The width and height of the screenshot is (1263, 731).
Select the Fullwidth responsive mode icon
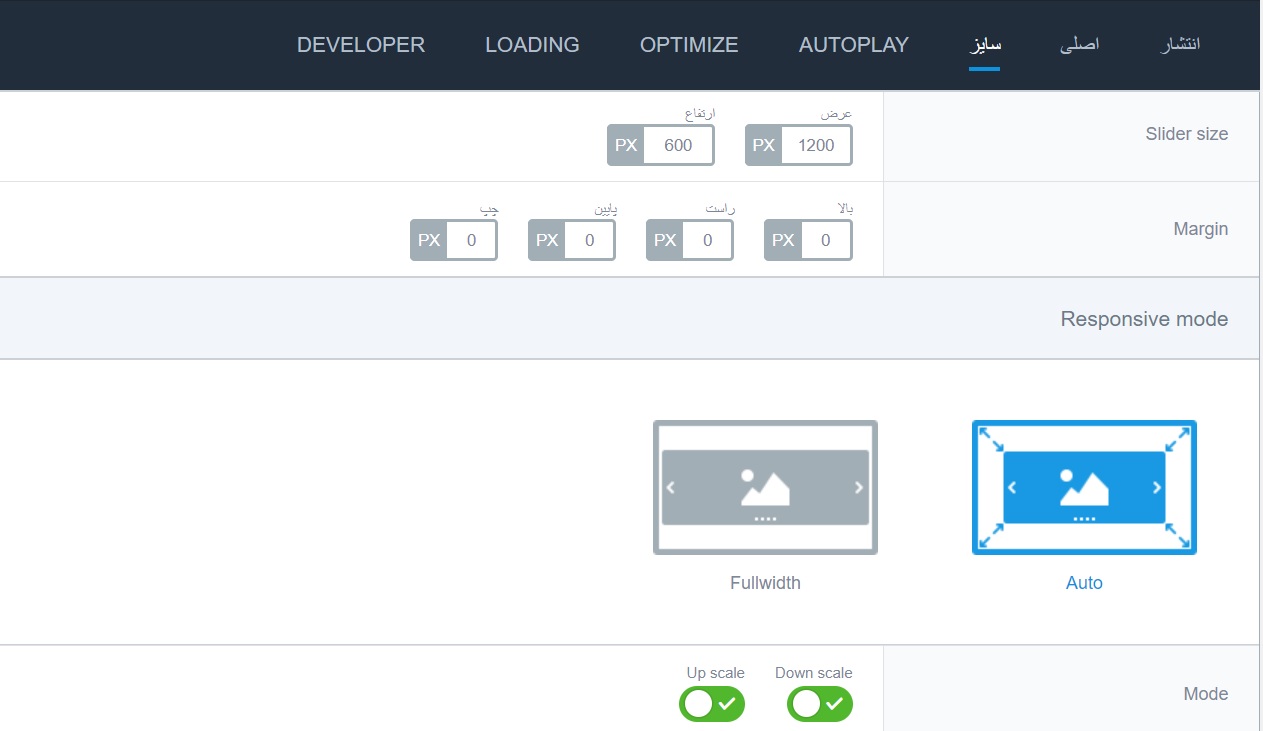click(x=765, y=487)
